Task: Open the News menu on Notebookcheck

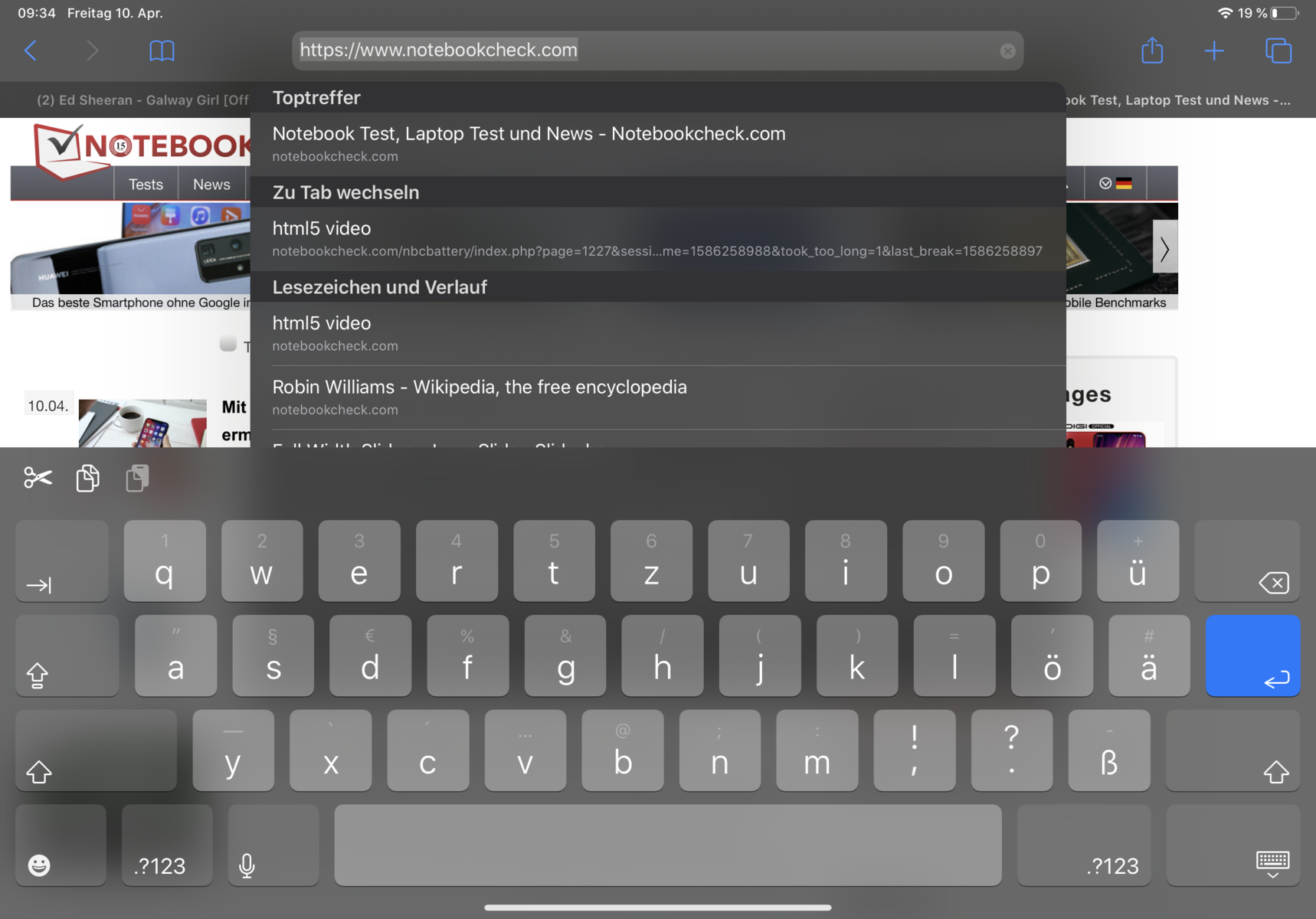Action: point(211,185)
